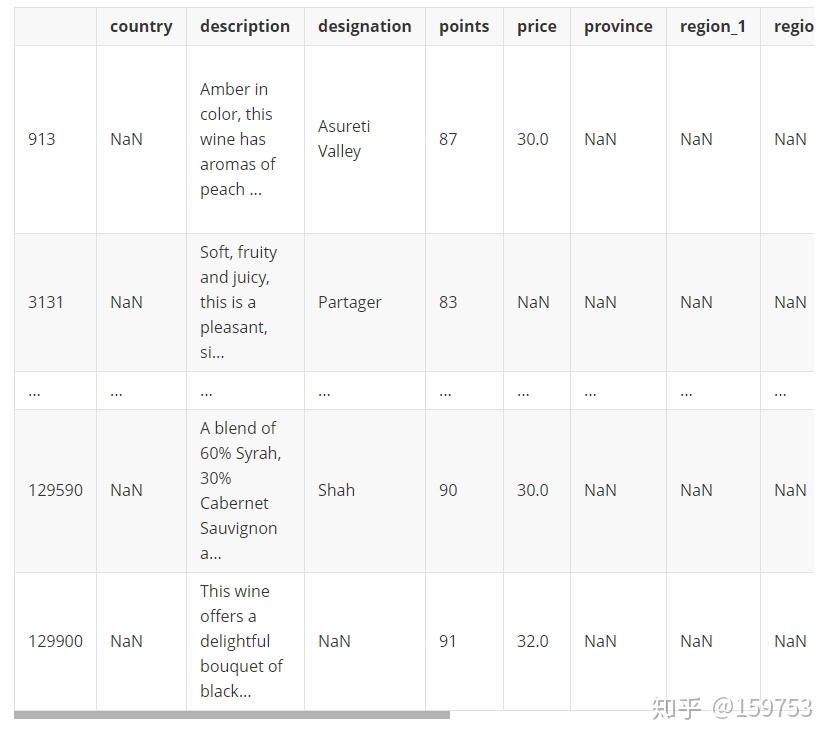833x742 pixels.
Task: Click the points cell showing 83
Action: coord(448,302)
